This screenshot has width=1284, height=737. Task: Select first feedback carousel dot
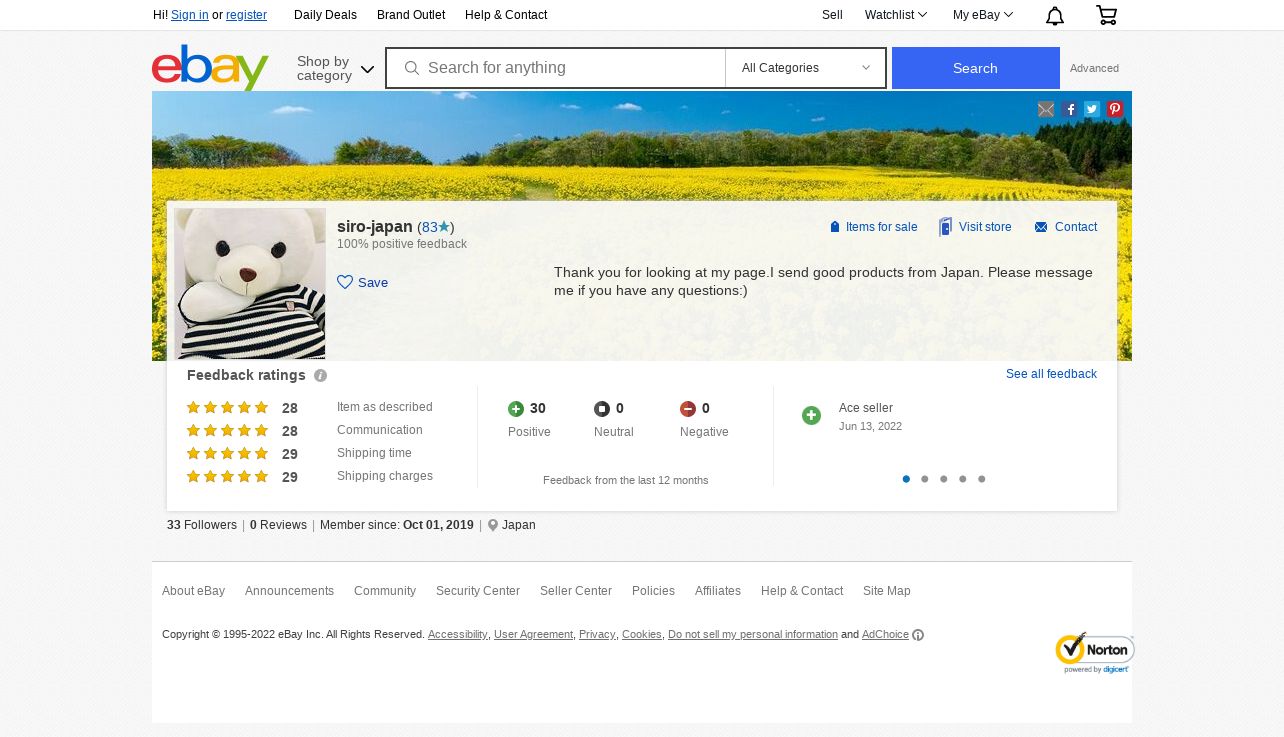pos(906,479)
